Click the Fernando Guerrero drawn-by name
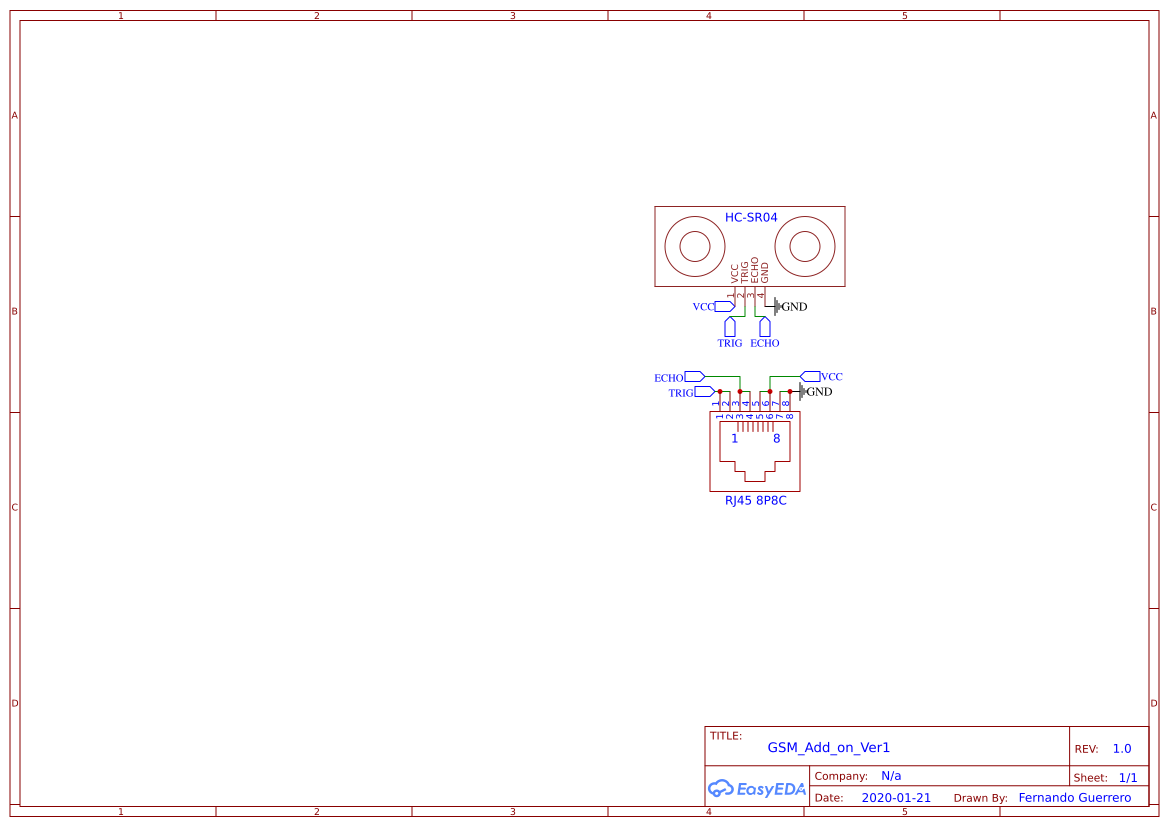Image resolution: width=1169 pixels, height=827 pixels. point(1076,797)
